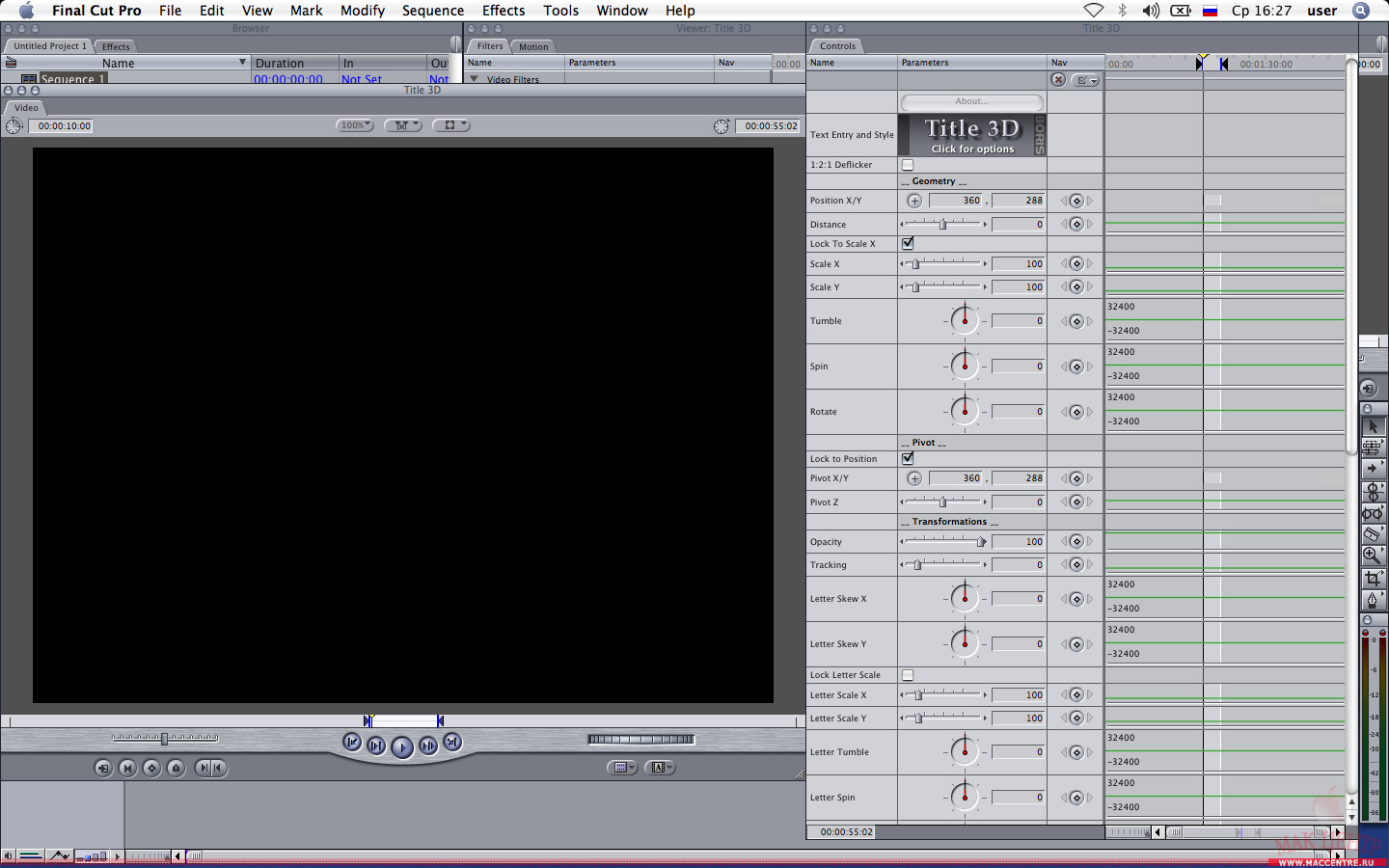Open the Recent Clips popup menu

pyautogui.click(x=622, y=768)
